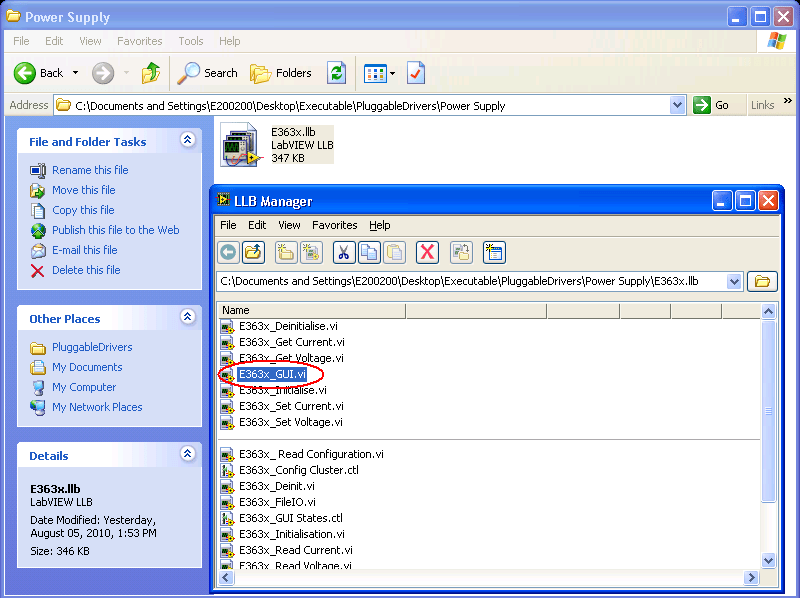Image resolution: width=800 pixels, height=598 pixels.
Task: Open My Network Places link
Action: [97, 407]
